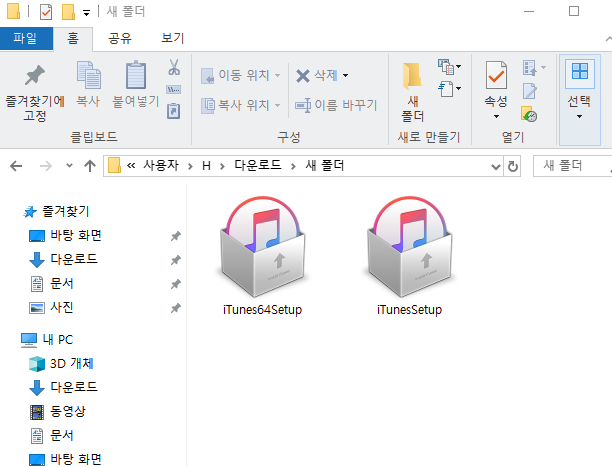Viewport: 612px width, 467px height.
Task: Click the quick access properties icon in title bar
Action: tap(46, 12)
